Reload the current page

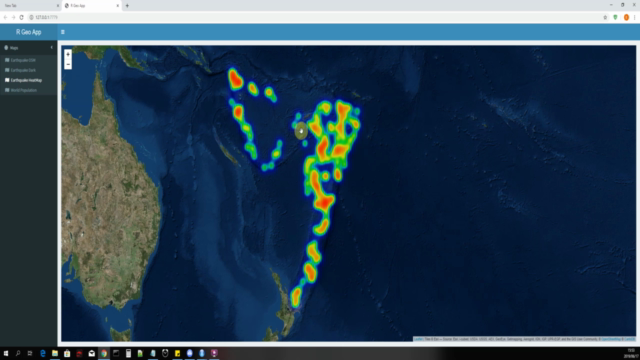22,18
